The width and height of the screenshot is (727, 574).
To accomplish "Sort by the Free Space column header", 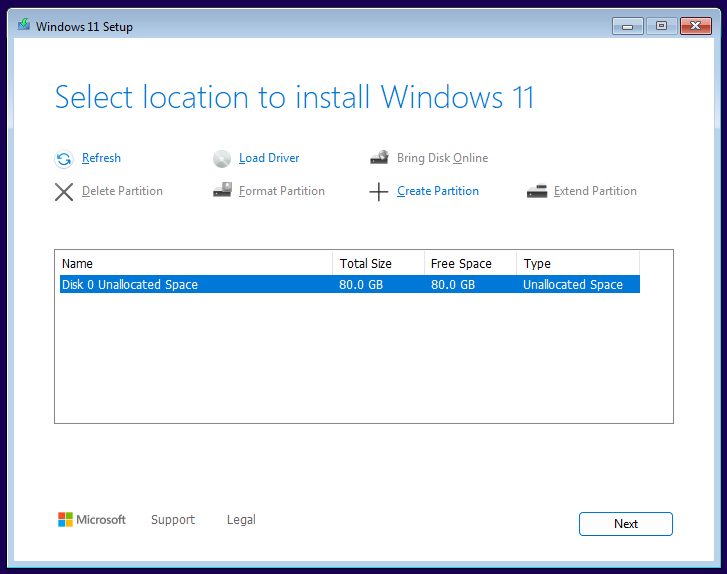I will (470, 263).
